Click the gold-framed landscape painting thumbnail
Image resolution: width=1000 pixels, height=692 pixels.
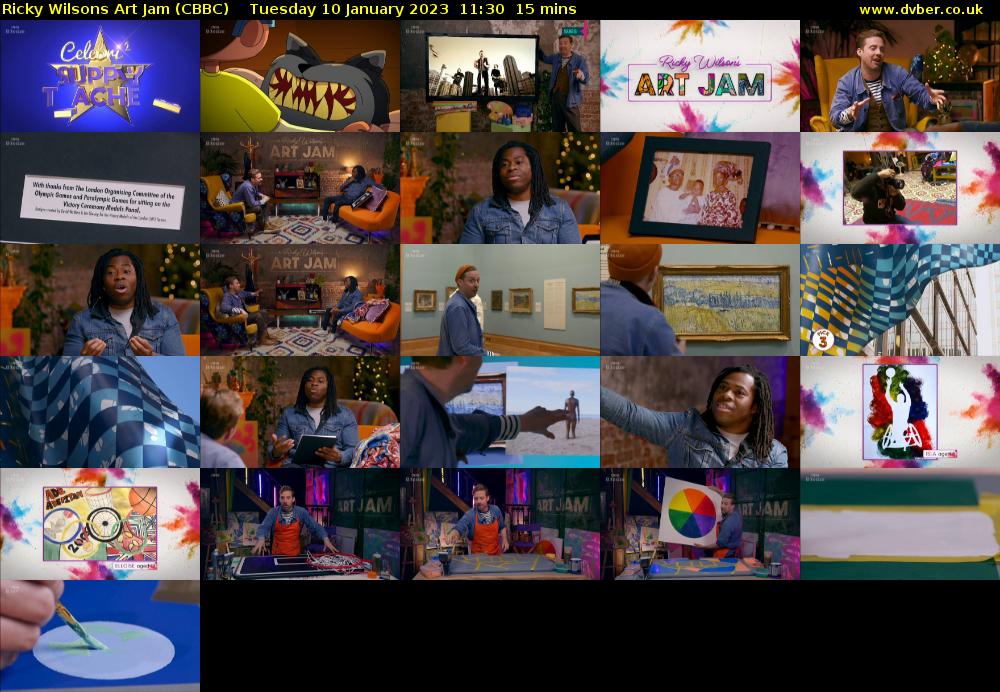700,300
